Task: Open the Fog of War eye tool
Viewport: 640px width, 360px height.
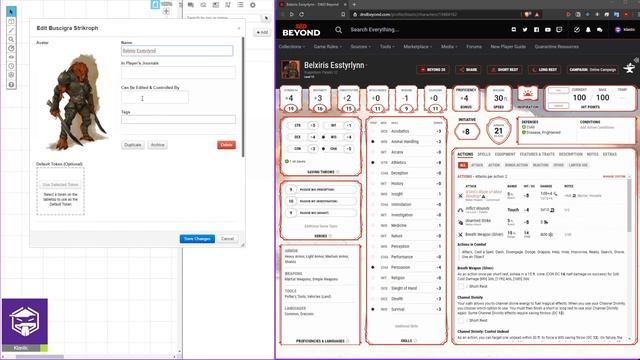Action: 11,57
